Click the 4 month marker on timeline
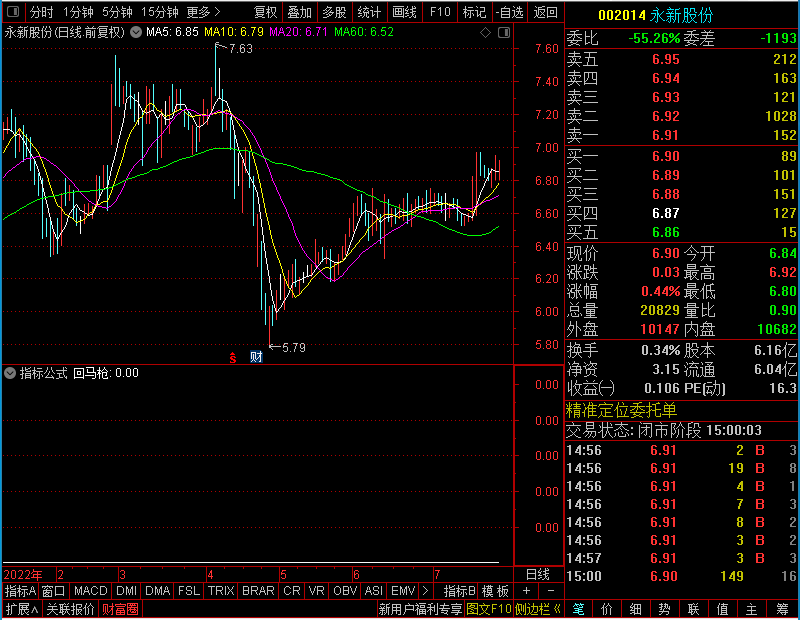The height and width of the screenshot is (620, 800). click(210, 575)
